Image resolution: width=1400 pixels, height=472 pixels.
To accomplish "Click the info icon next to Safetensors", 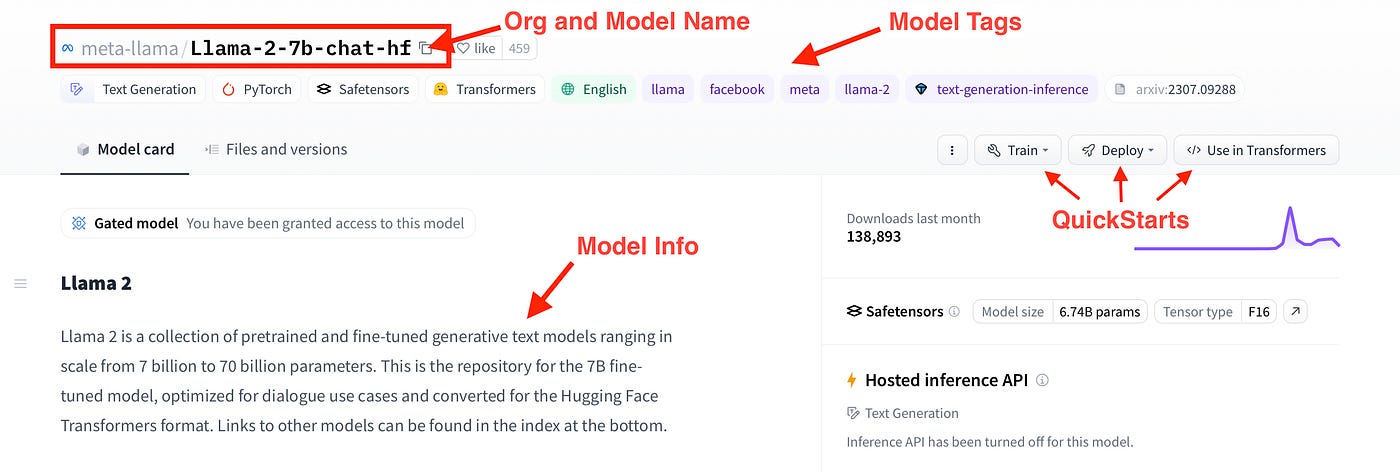I will [x=954, y=311].
